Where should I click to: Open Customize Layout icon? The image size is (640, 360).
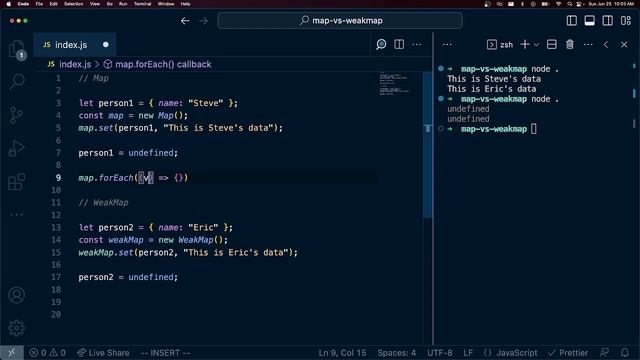coord(626,21)
